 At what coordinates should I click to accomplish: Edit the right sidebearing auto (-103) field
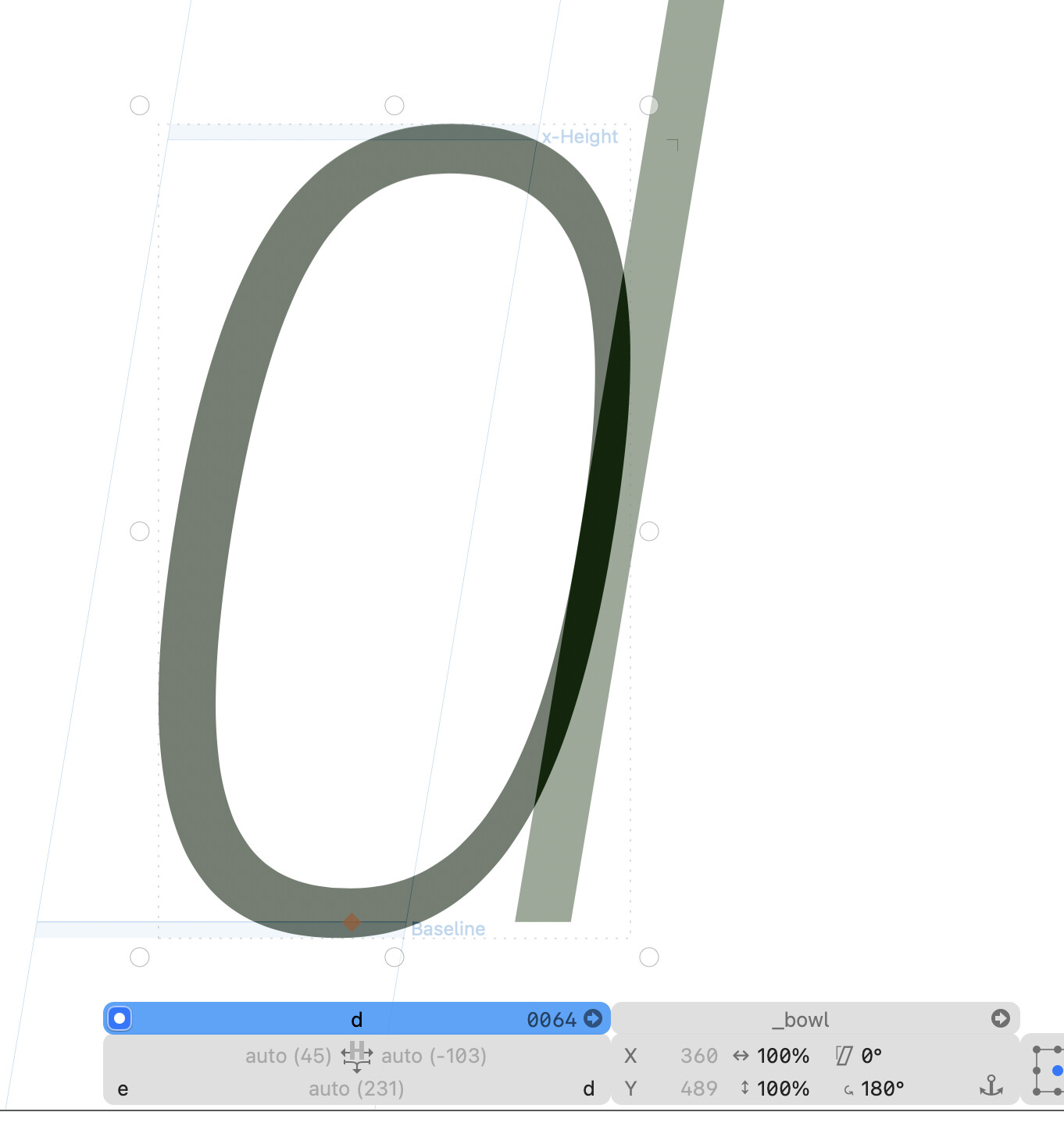point(434,1056)
